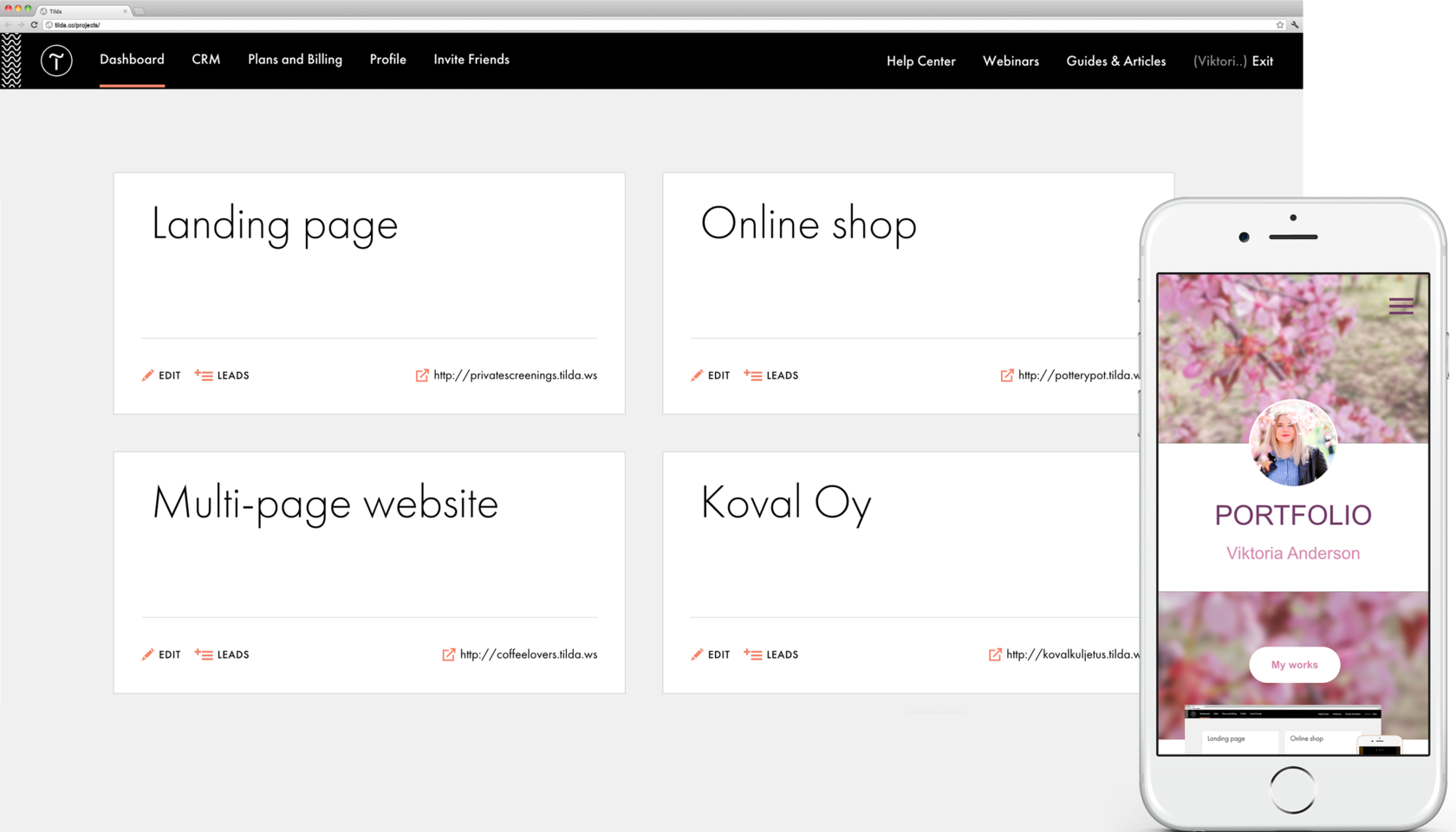Click external link icon beside privatescreenings URL
The width and height of the screenshot is (1456, 832).
click(422, 375)
